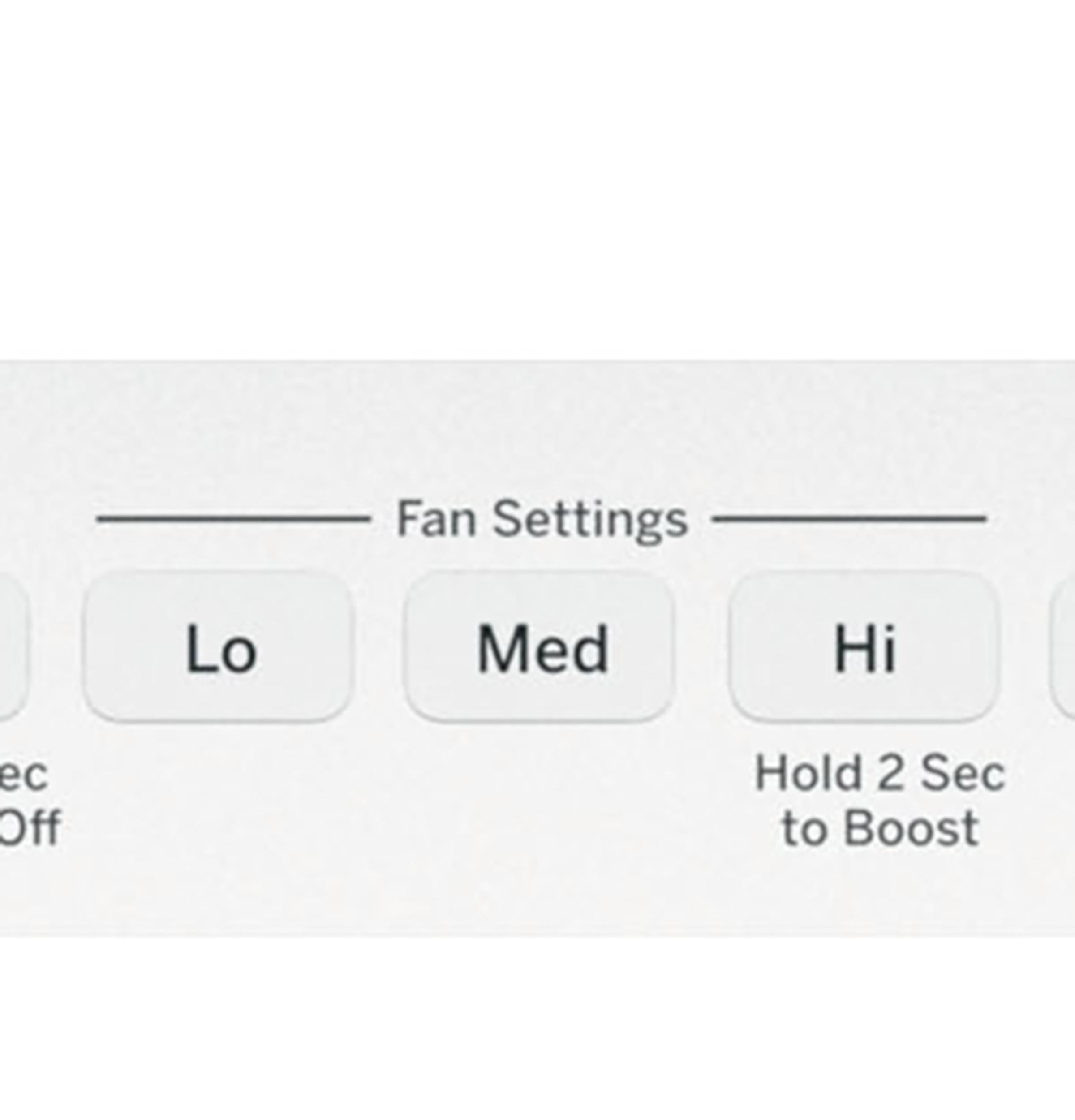Image resolution: width=1075 pixels, height=1120 pixels.
Task: Click the cut-off "ec" text at left edge
Action: (x=23, y=775)
